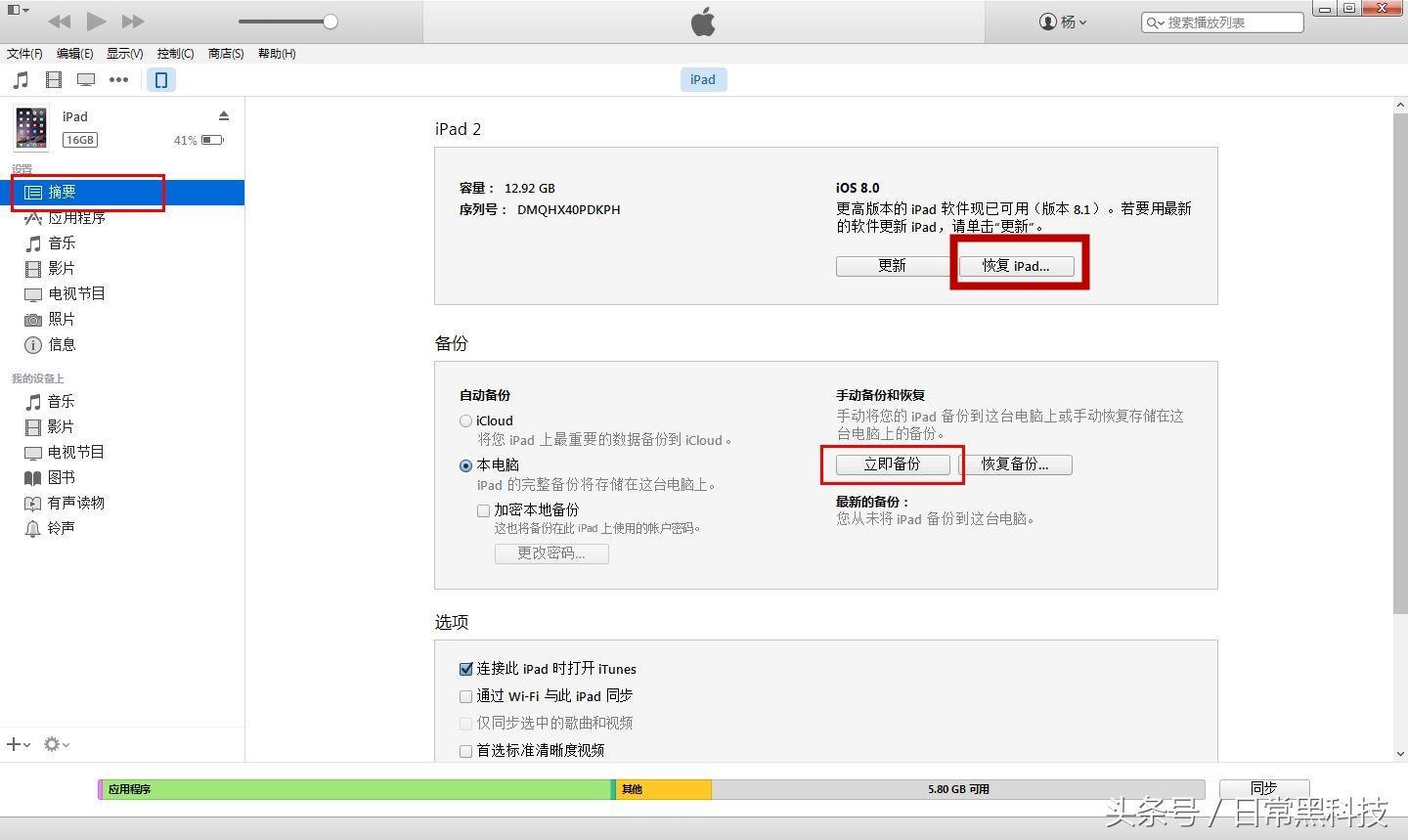Click the serial number DMQHX40PDKPH

pos(568,210)
